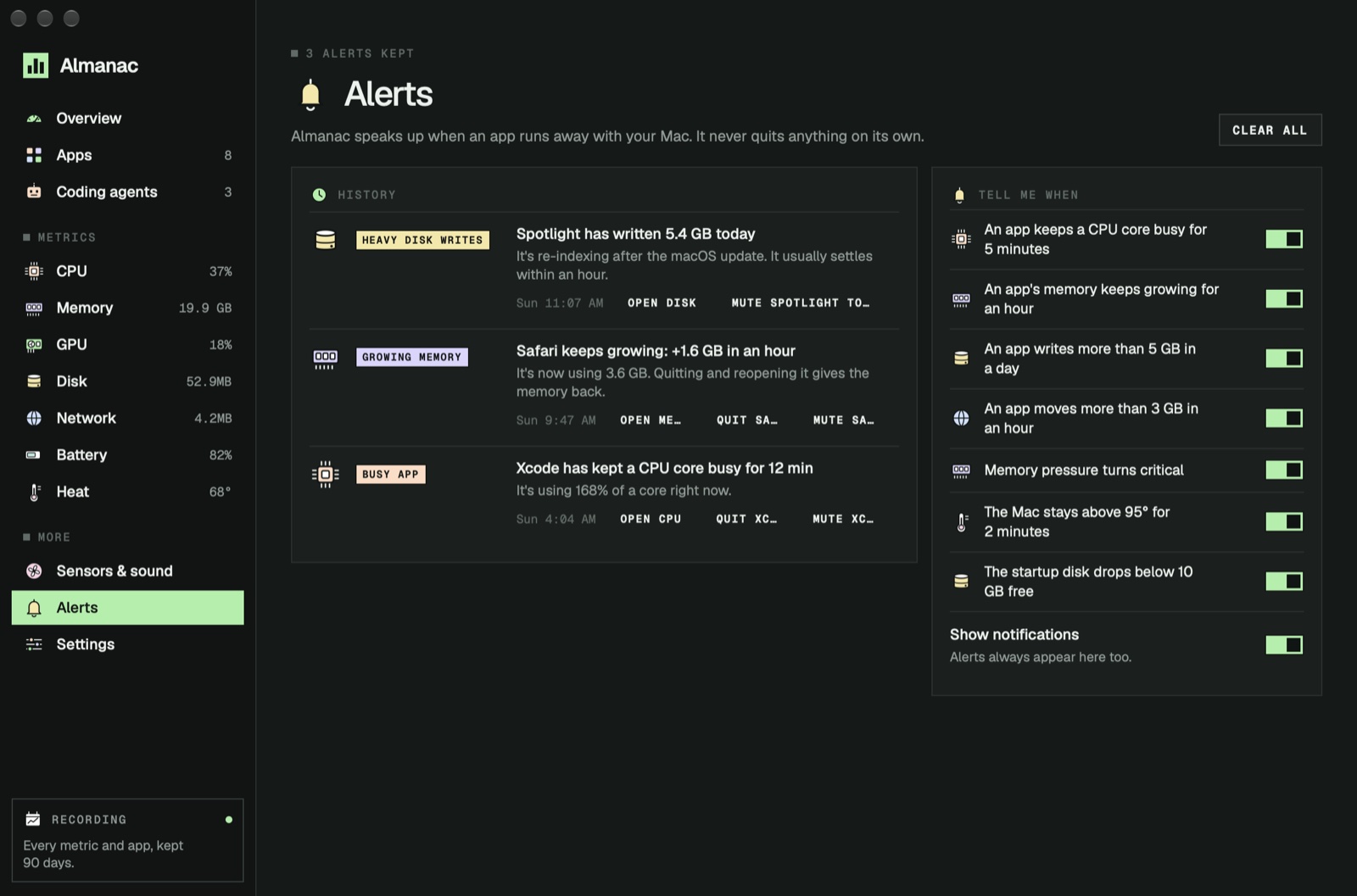This screenshot has width=1357, height=896.
Task: Click the Busy App tag
Action: pyautogui.click(x=390, y=474)
